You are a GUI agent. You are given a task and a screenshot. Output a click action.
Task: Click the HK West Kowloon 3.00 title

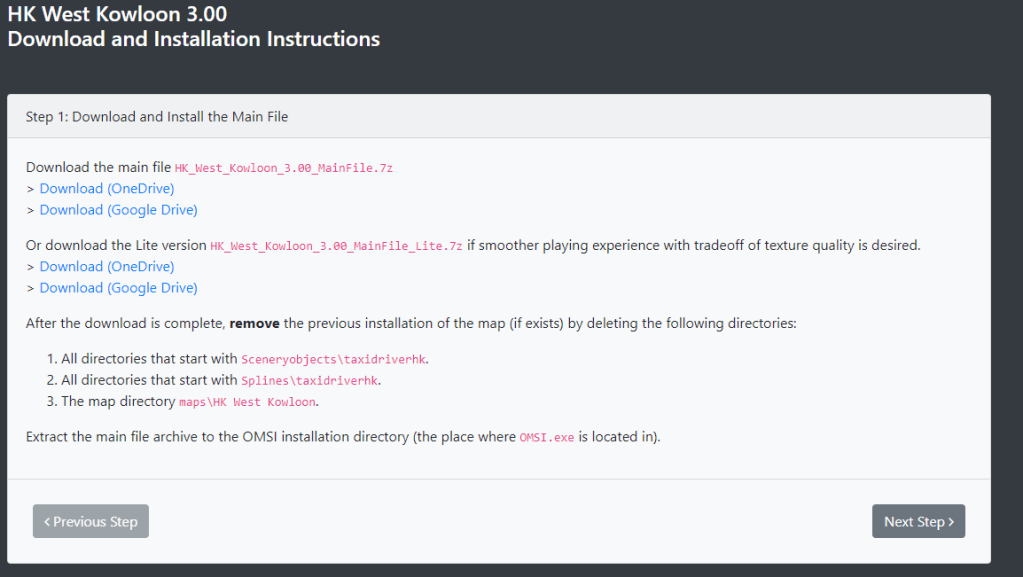click(117, 15)
